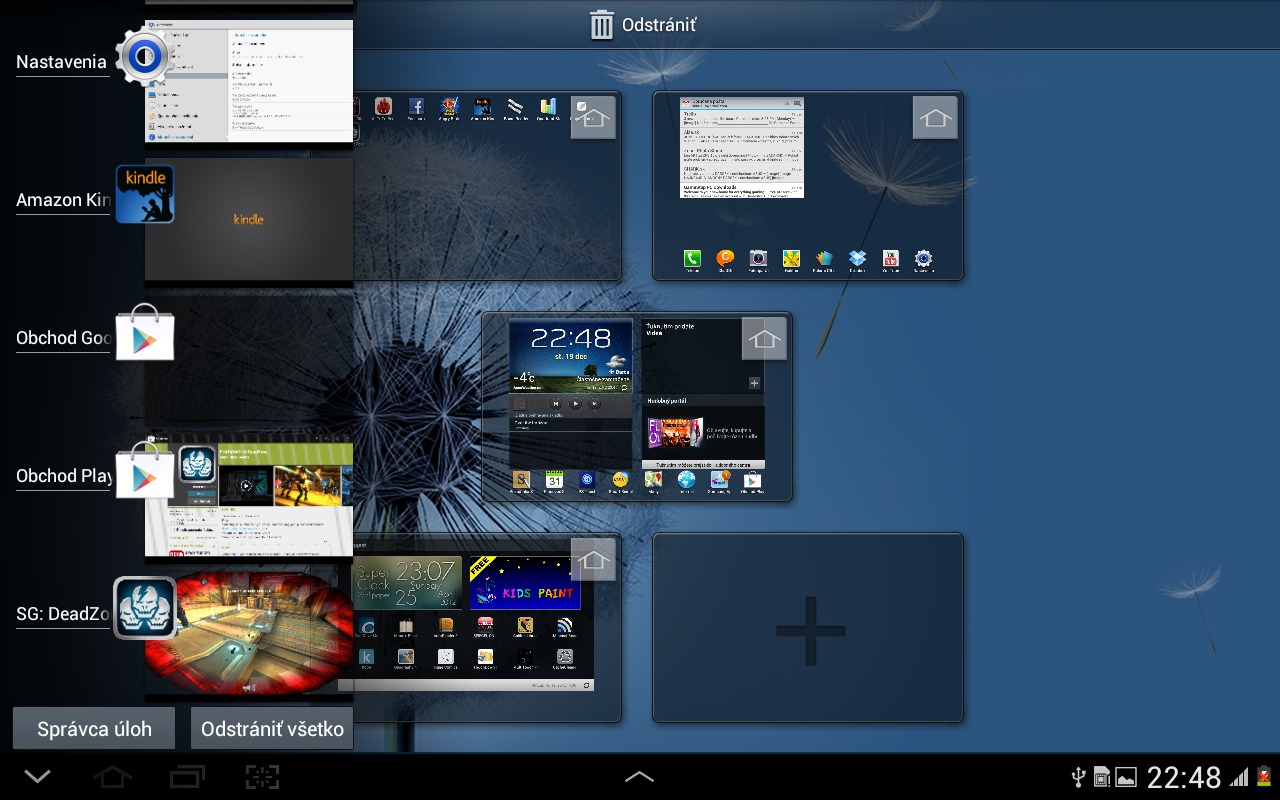Tap the trash icon above Odstrániť
1280x800 pixels.
pos(600,24)
